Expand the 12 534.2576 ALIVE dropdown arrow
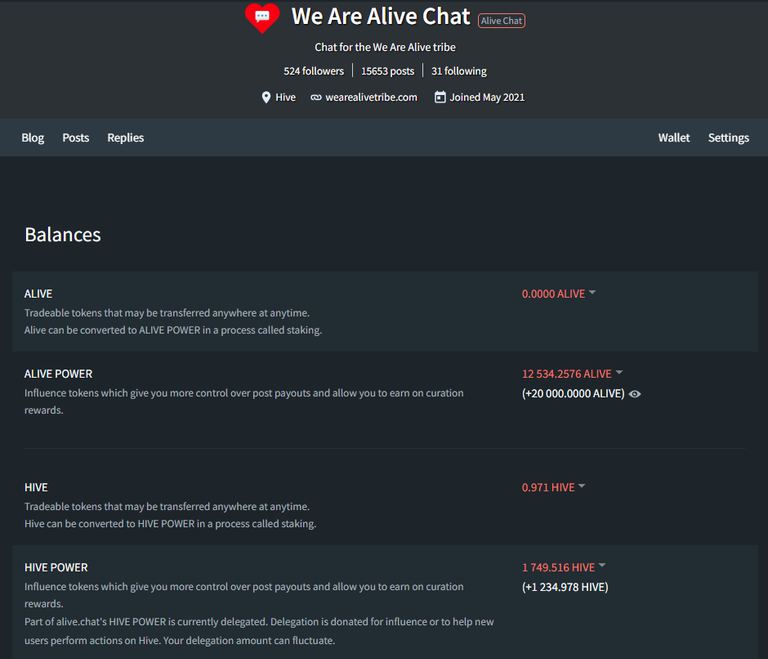Image resolution: width=768 pixels, height=659 pixels. 619,372
